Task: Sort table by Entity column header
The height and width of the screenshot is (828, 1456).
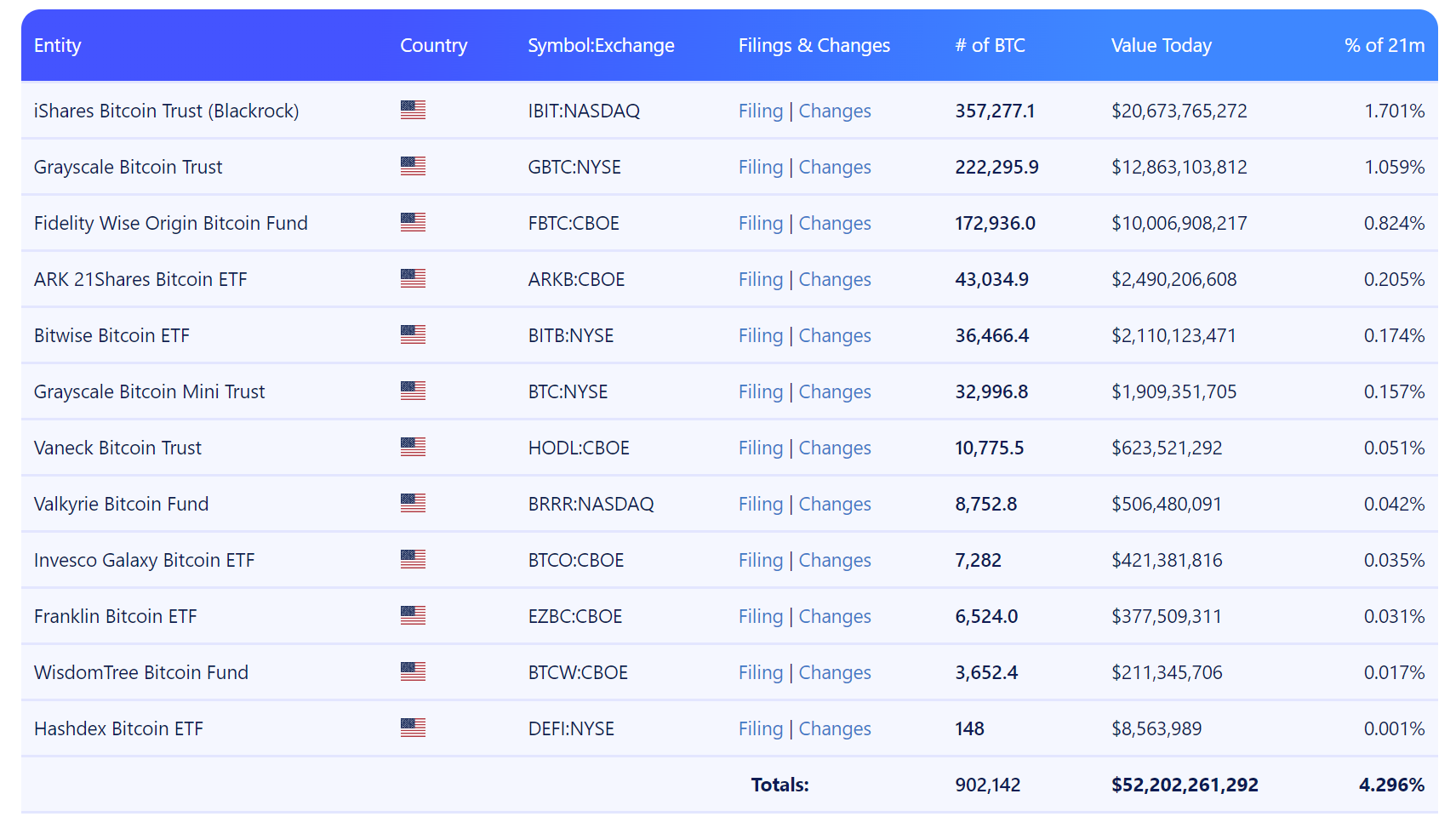Action: pos(58,46)
